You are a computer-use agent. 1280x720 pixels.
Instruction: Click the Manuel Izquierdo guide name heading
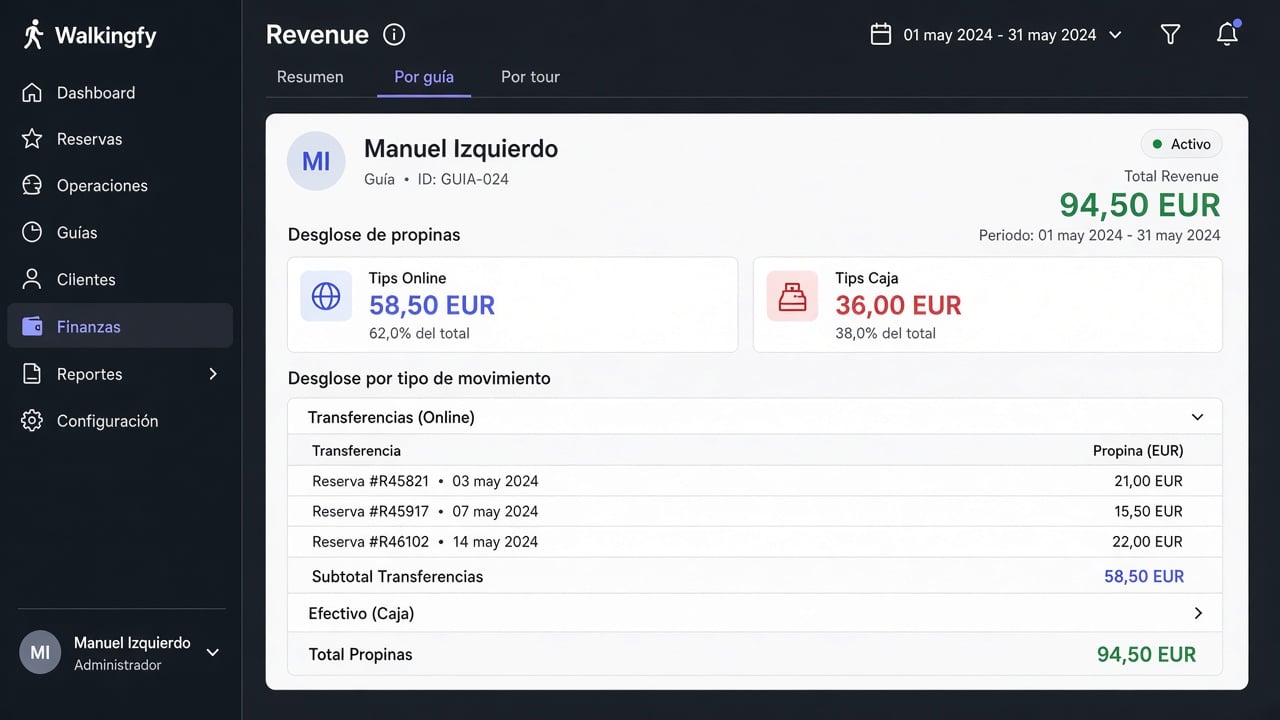[x=461, y=149]
